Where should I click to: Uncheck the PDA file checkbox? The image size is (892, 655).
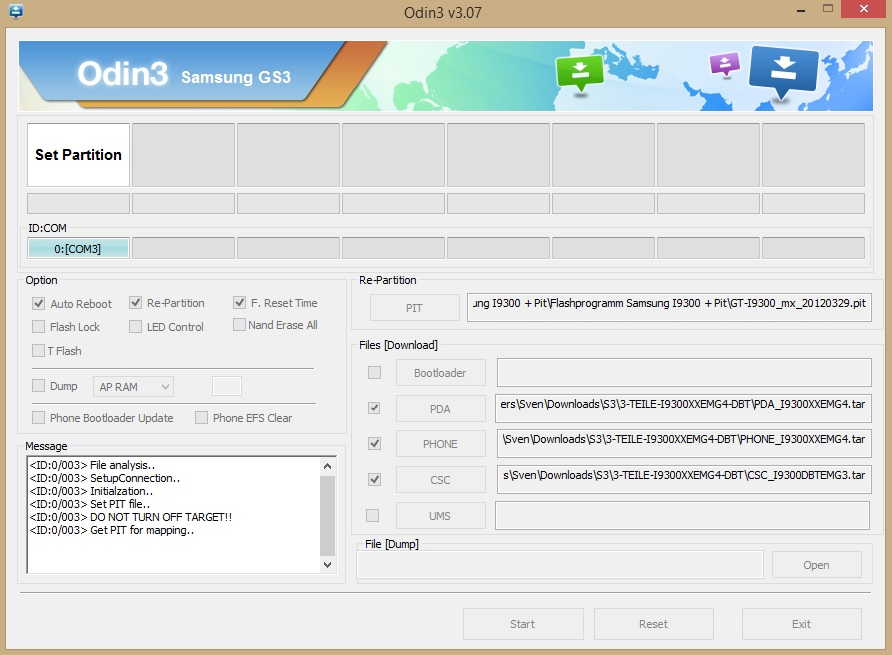tap(374, 408)
